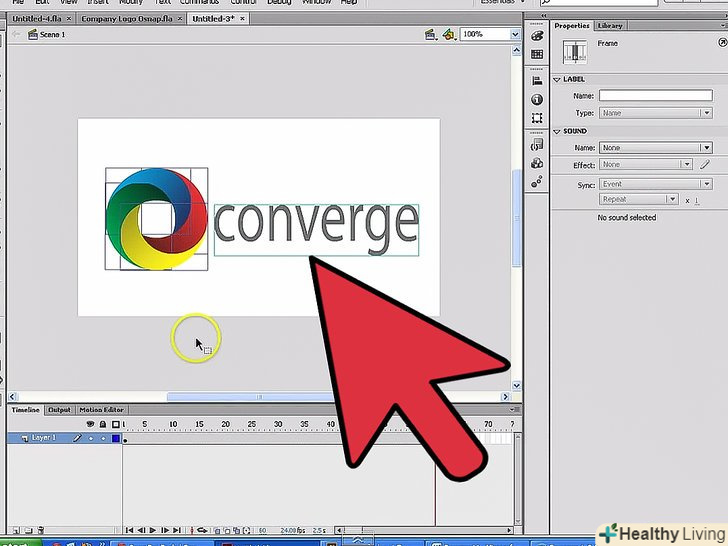Image resolution: width=728 pixels, height=546 pixels.
Task: Open the sound Name dropdown
Action: [x=656, y=148]
